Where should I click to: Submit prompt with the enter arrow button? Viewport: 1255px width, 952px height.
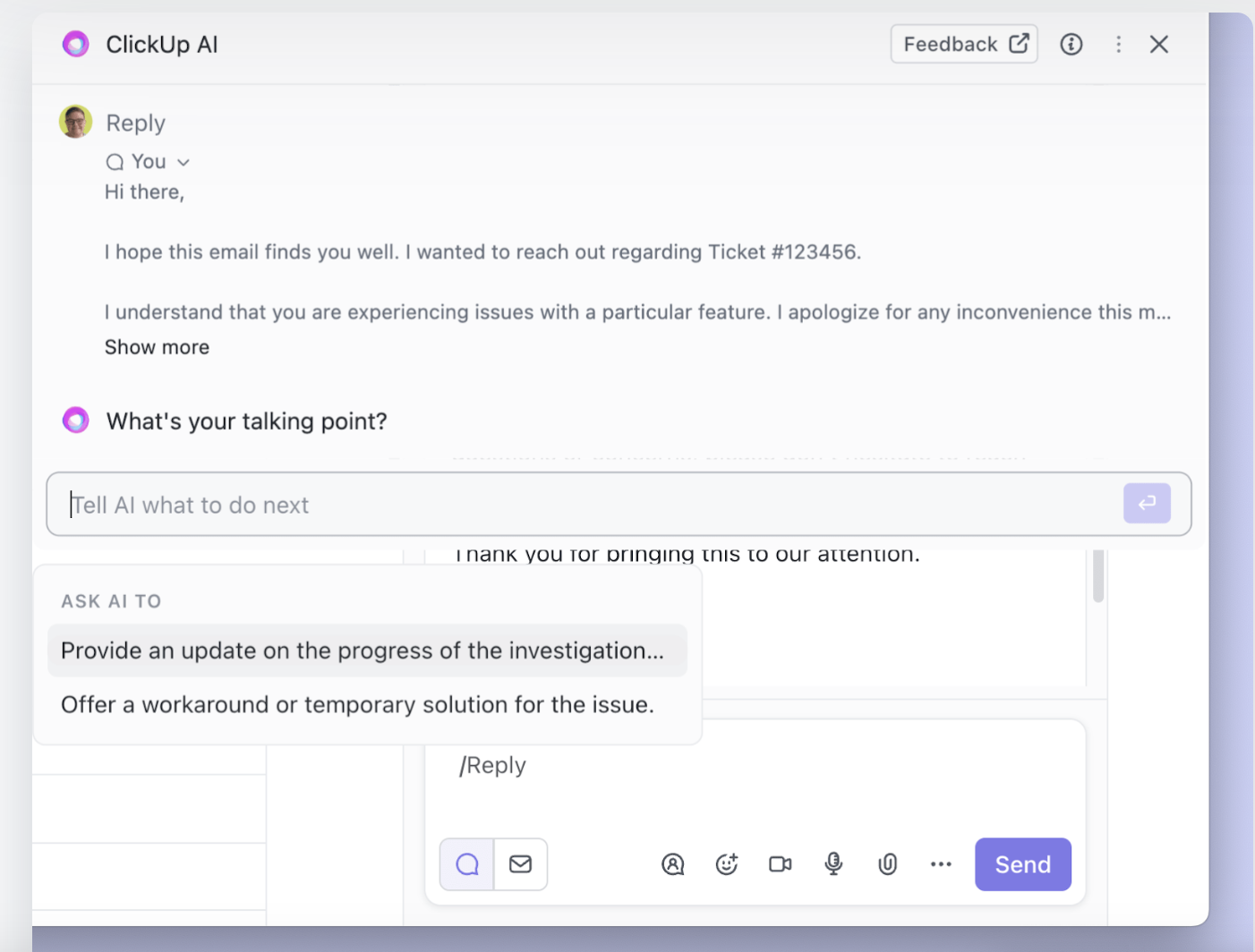(x=1147, y=504)
